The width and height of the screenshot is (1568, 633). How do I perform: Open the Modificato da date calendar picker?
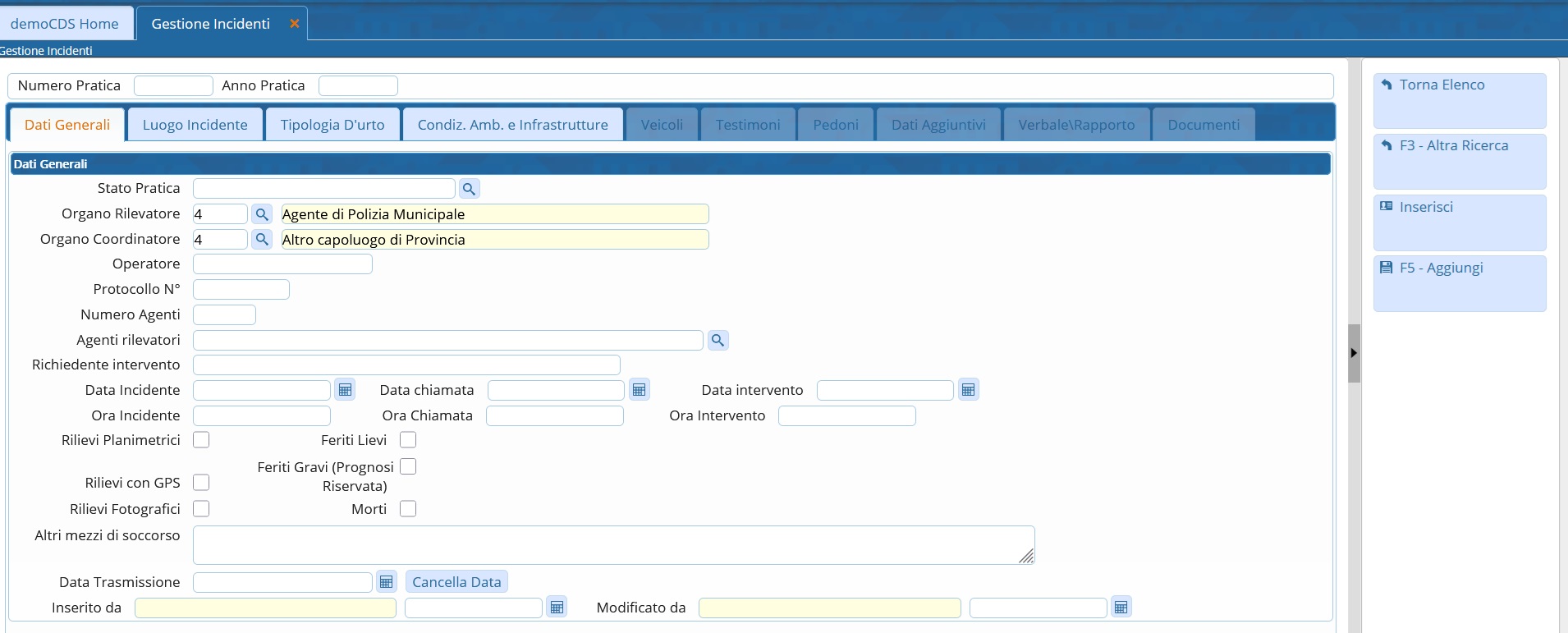tap(1121, 608)
